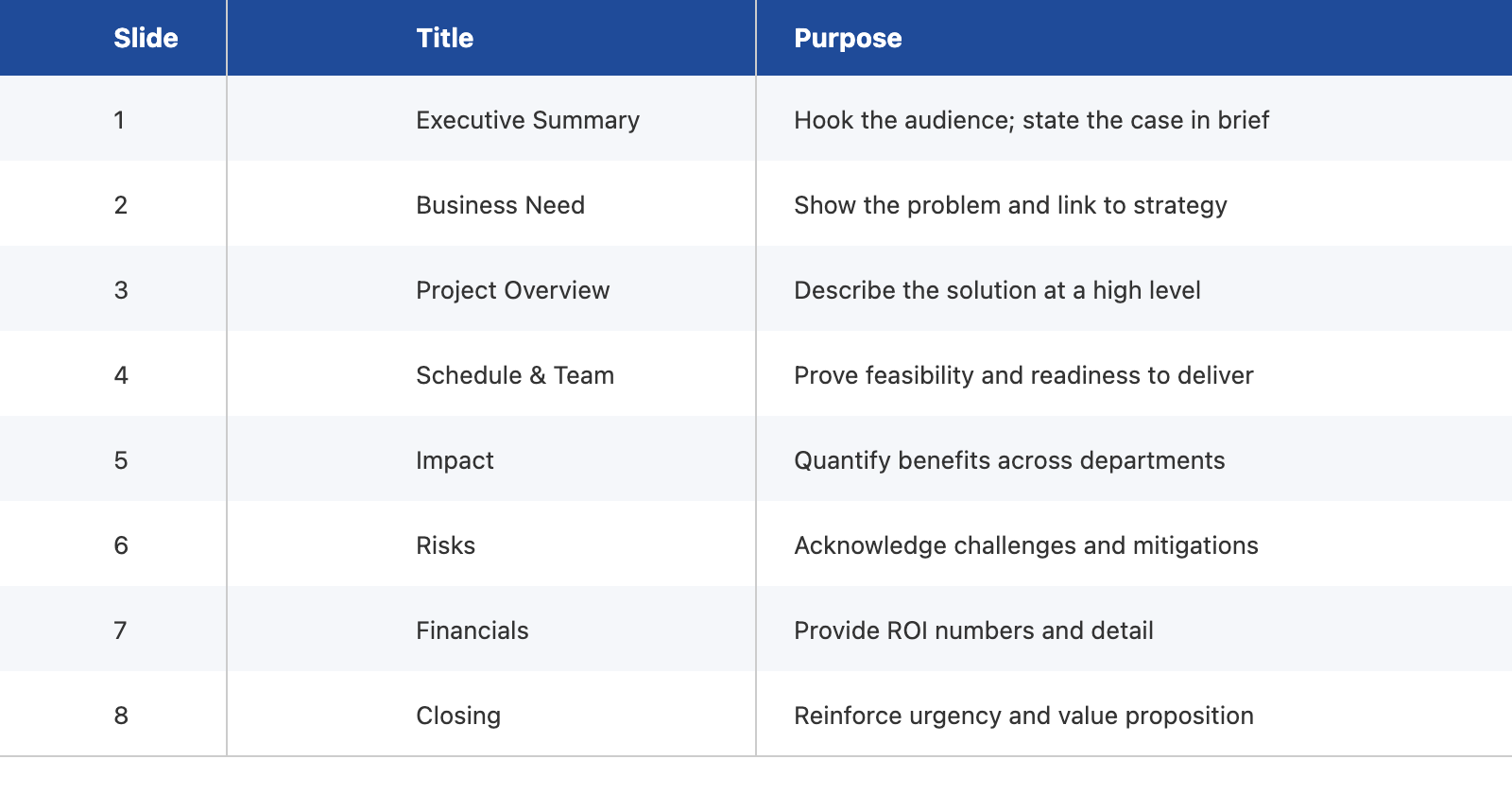Click the Project Overview title cell
The height and width of the screenshot is (794, 1512).
512,290
